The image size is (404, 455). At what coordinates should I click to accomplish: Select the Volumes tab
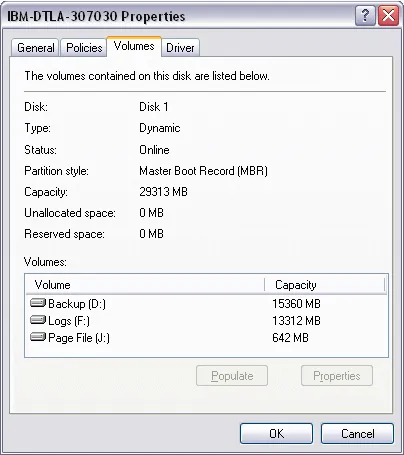click(x=134, y=46)
